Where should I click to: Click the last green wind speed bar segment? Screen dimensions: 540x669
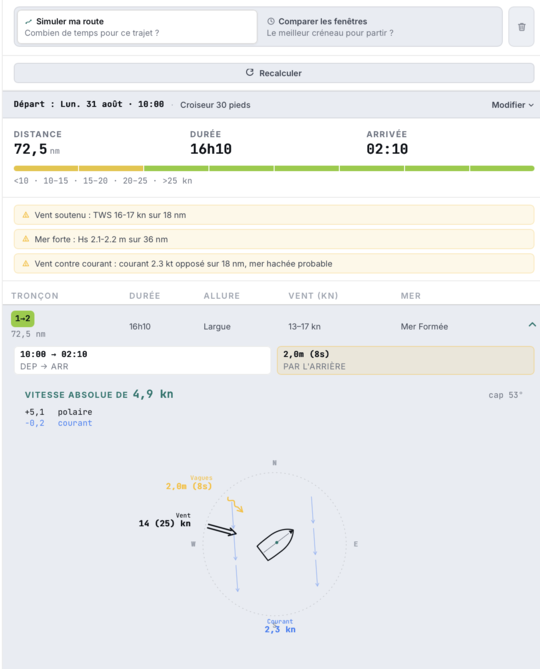point(502,169)
